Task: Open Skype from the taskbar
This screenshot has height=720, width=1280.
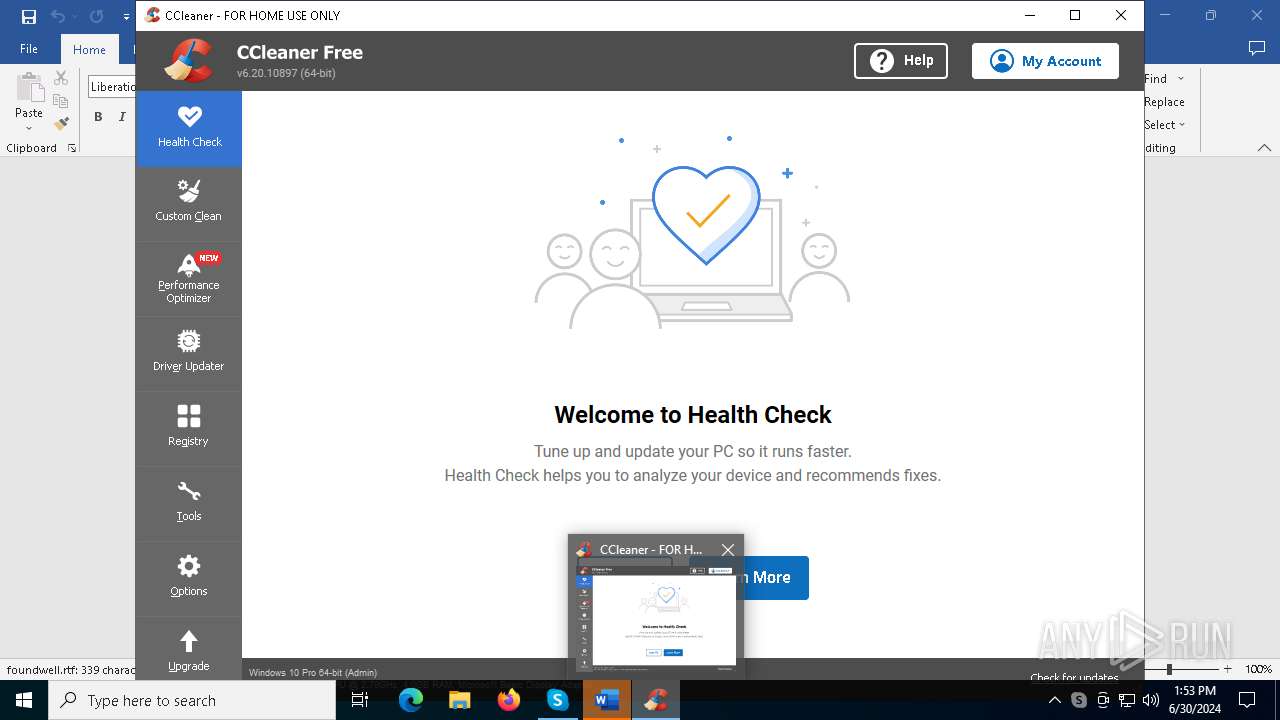Action: [557, 700]
